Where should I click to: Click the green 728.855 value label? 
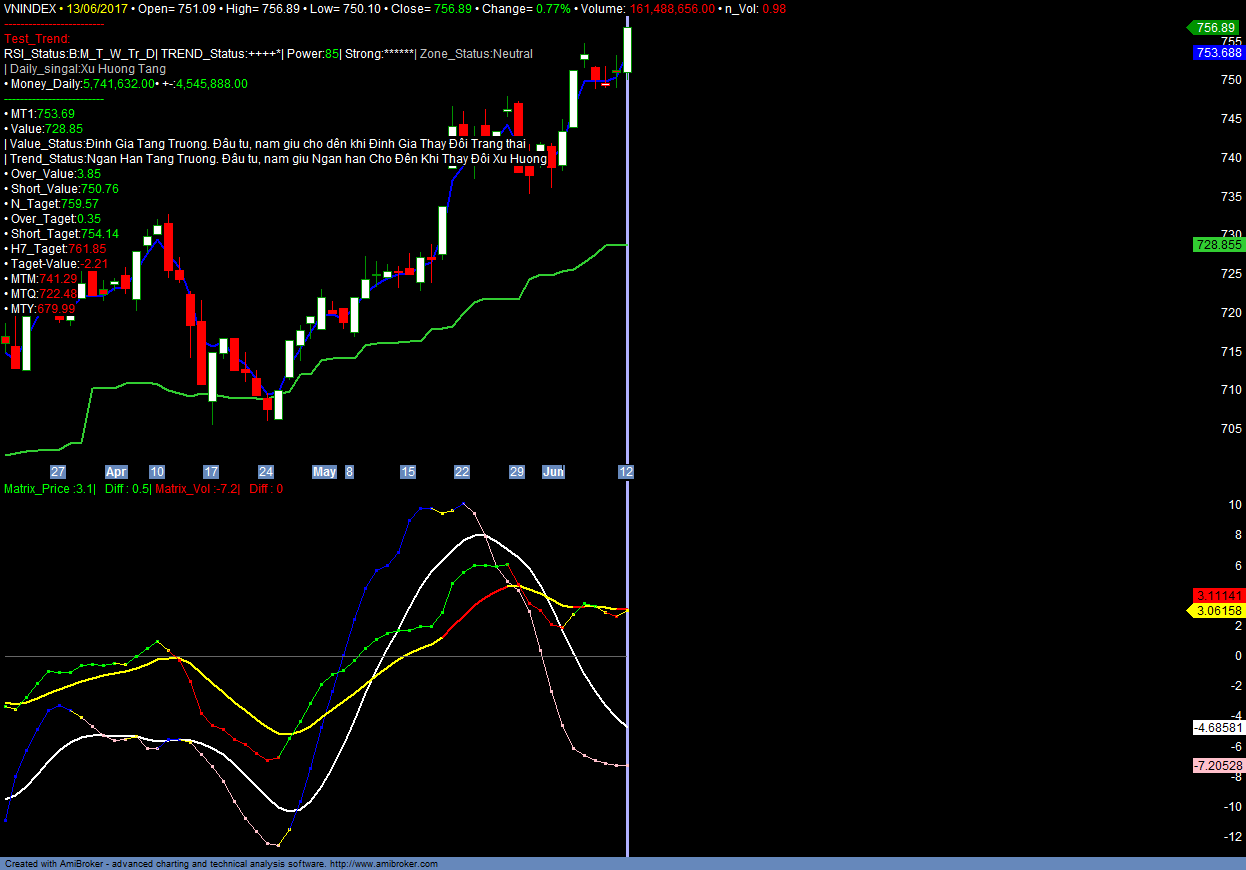tap(1218, 244)
